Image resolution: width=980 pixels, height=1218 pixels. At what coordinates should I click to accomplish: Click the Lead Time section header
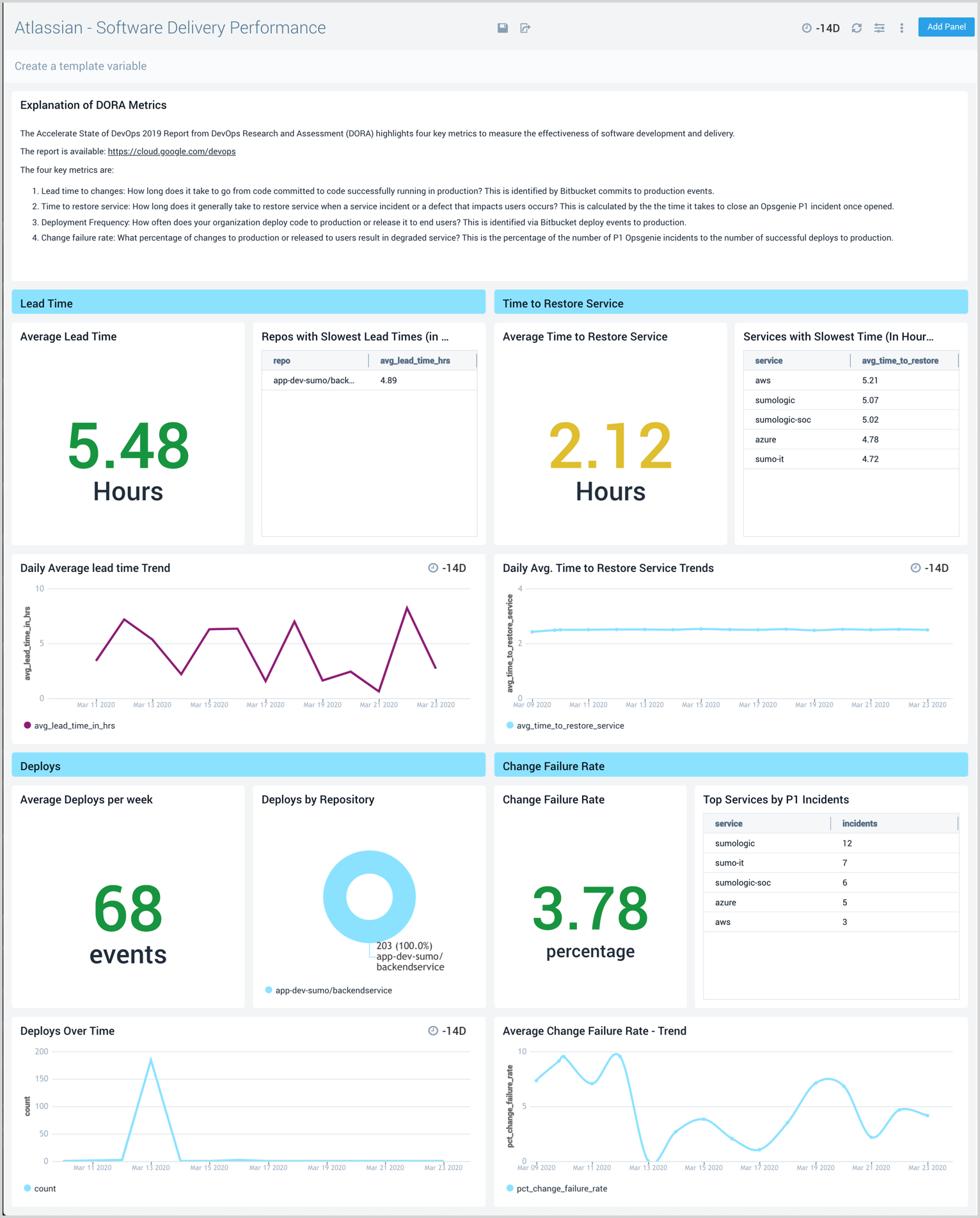tap(248, 303)
